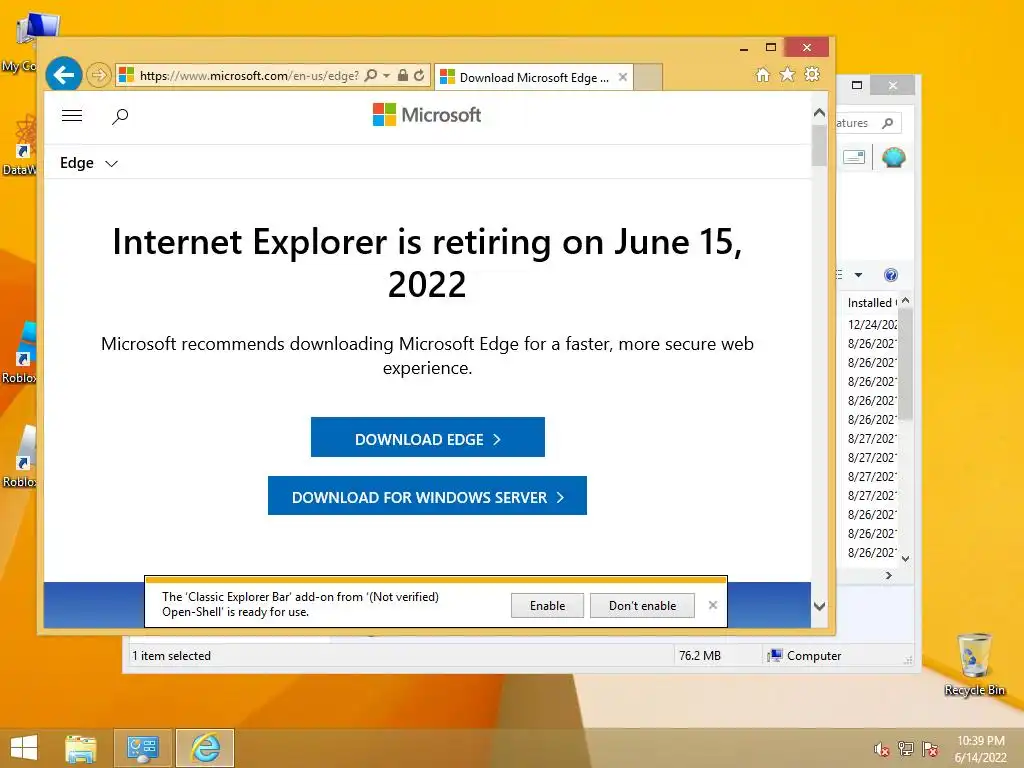
Task: Open the view options dropdown in background window
Action: 858,275
